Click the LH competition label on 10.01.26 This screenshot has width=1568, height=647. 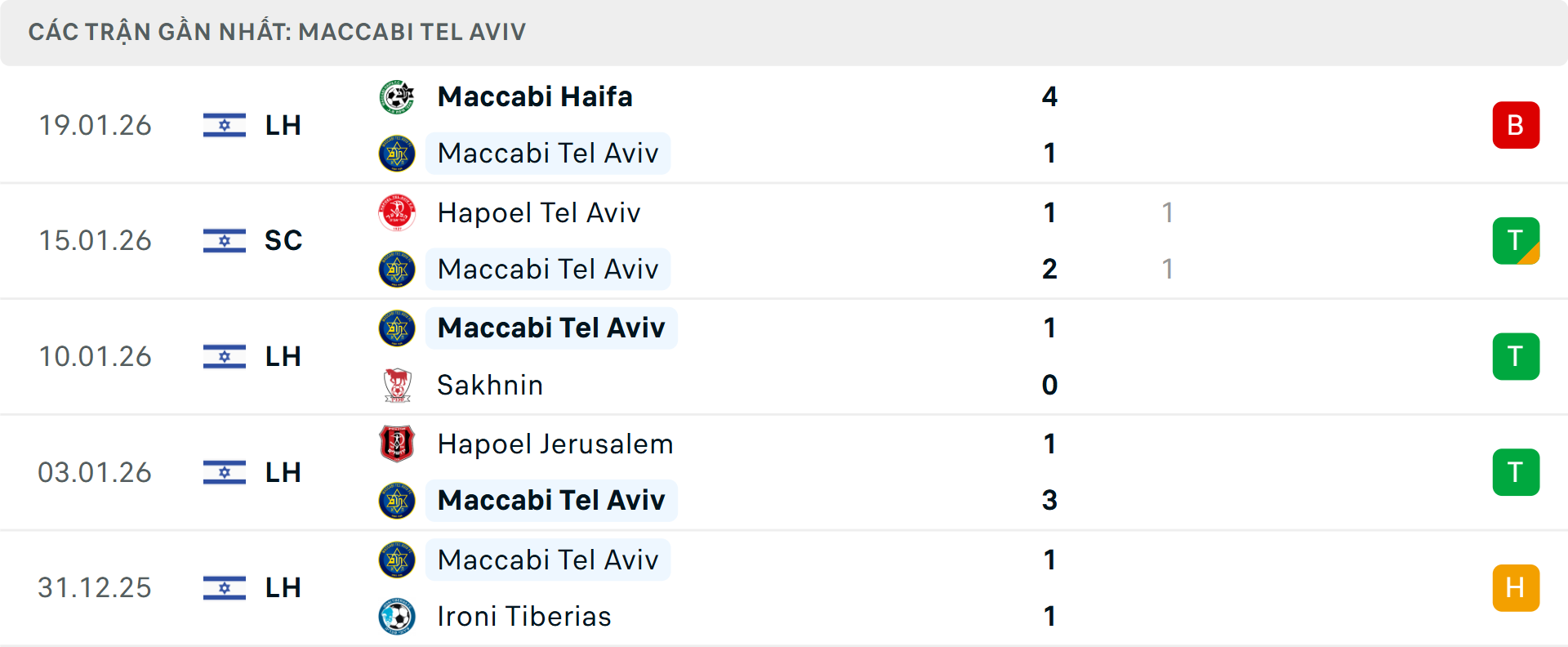tap(283, 356)
